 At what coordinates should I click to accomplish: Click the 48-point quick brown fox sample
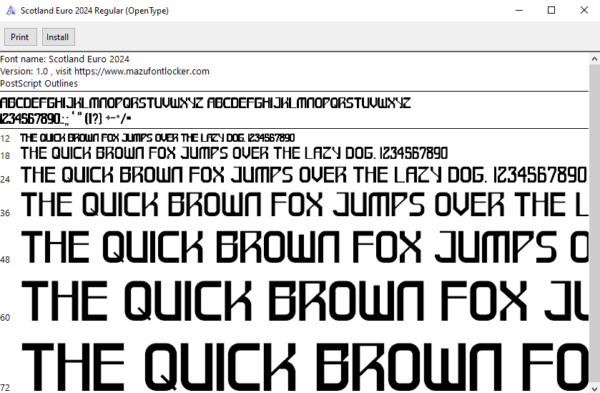tap(305, 247)
